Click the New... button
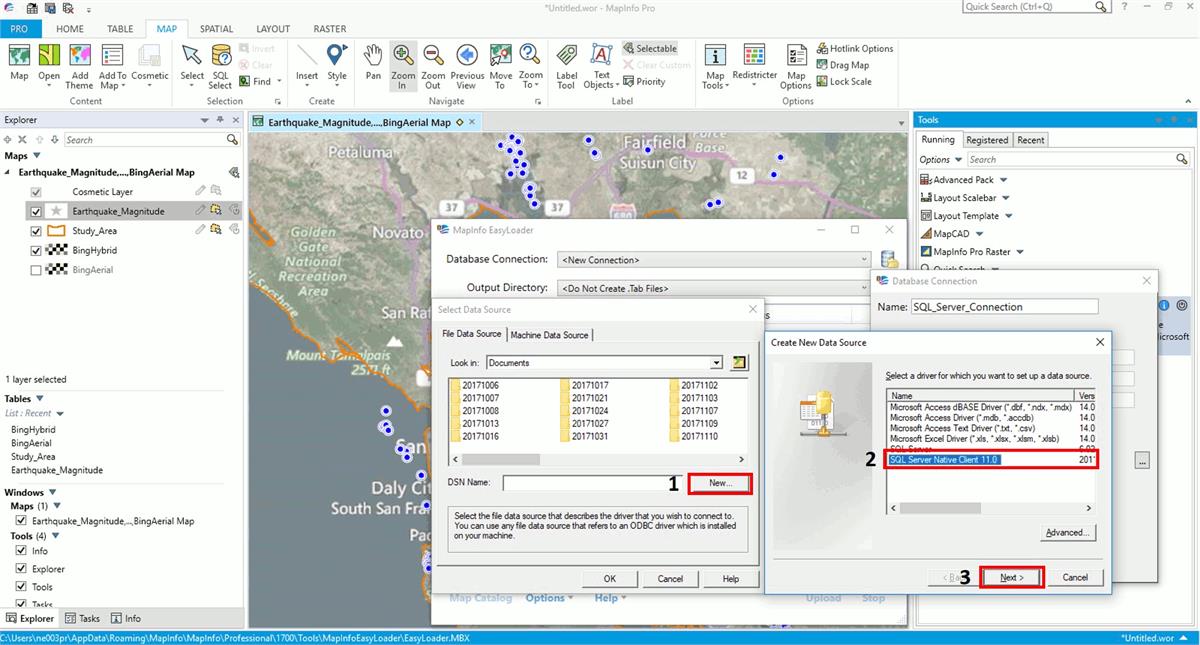 click(x=720, y=483)
